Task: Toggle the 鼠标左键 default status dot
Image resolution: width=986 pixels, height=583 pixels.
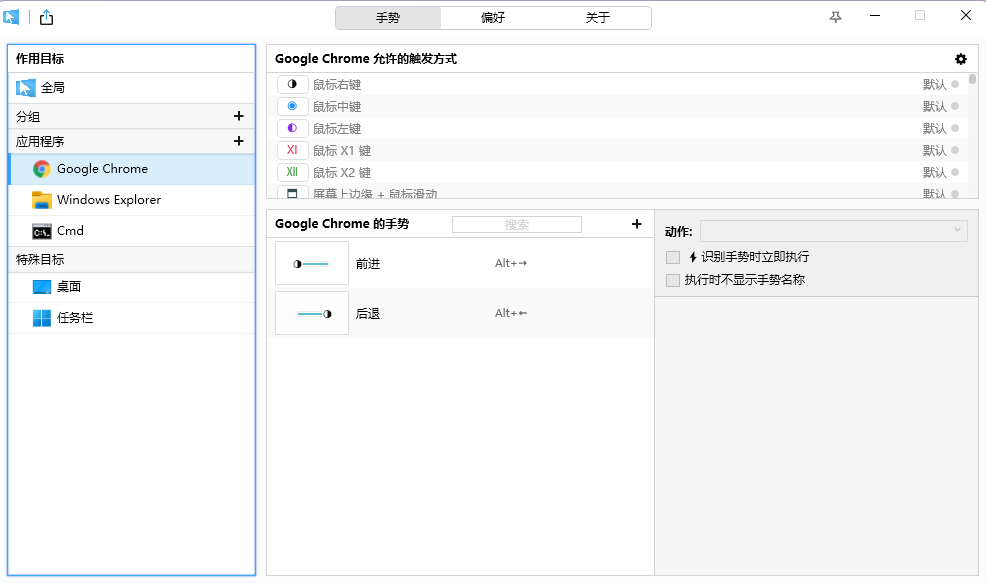Action: pyautogui.click(x=955, y=129)
